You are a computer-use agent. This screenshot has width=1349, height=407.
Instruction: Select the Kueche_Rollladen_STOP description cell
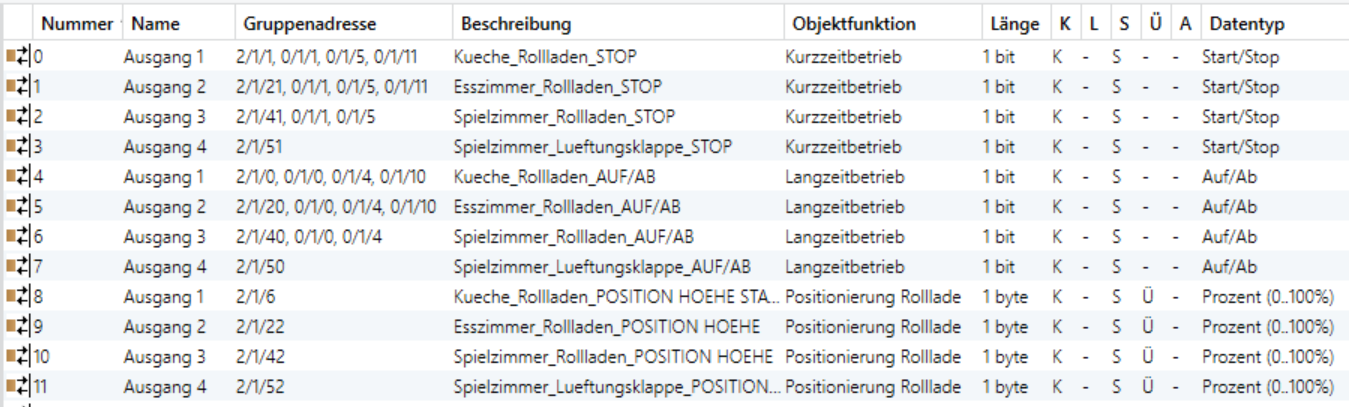(544, 57)
